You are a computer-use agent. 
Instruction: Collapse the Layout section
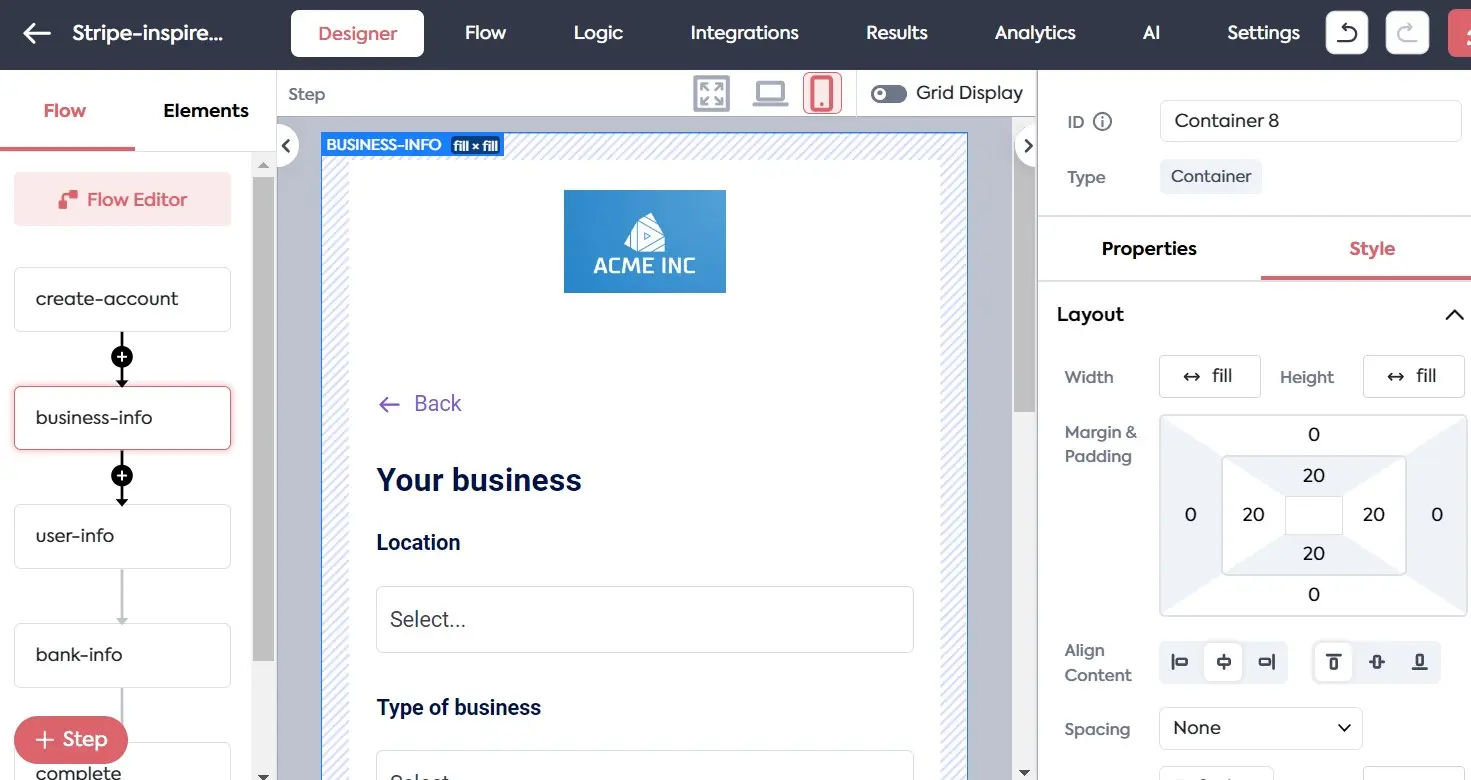click(x=1455, y=314)
